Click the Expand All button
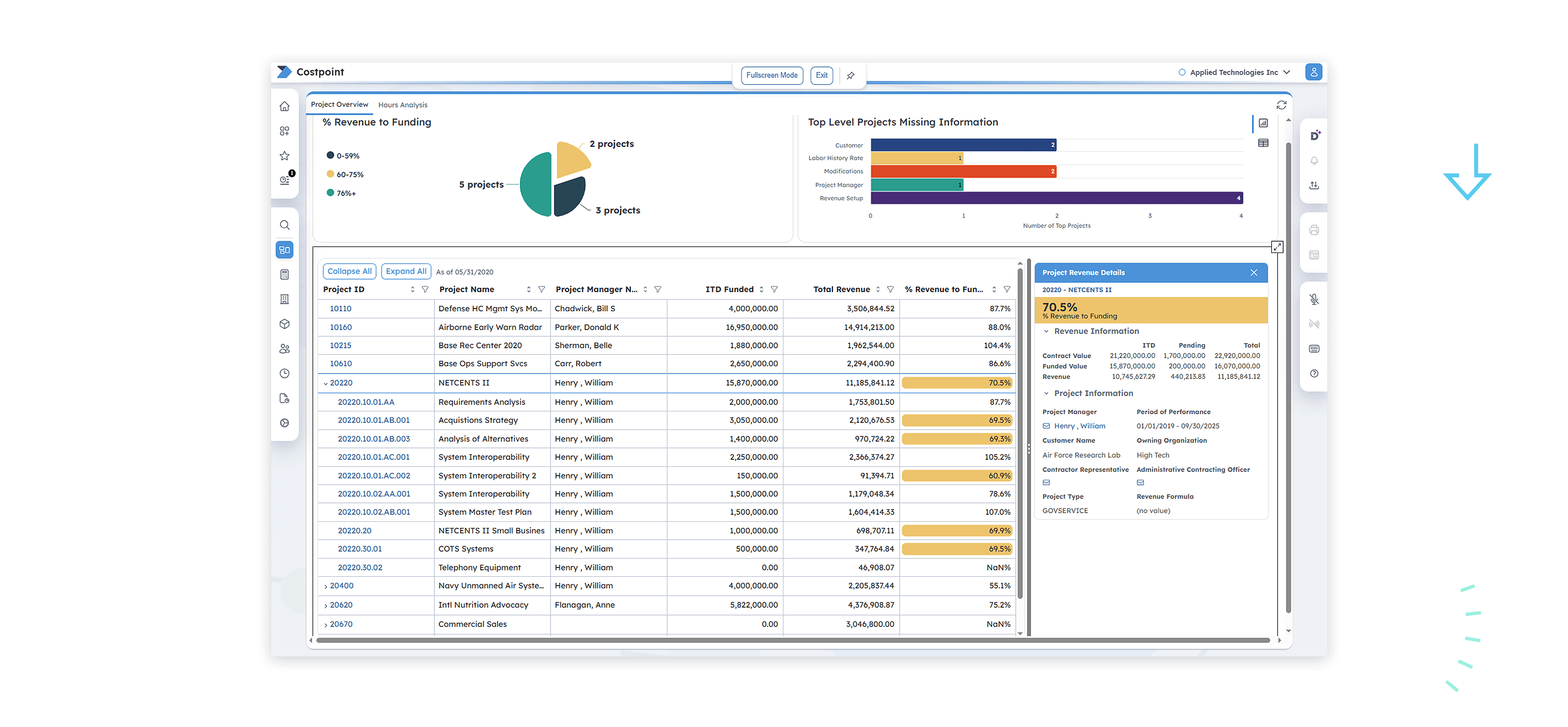The height and width of the screenshot is (727, 1568). click(406, 272)
